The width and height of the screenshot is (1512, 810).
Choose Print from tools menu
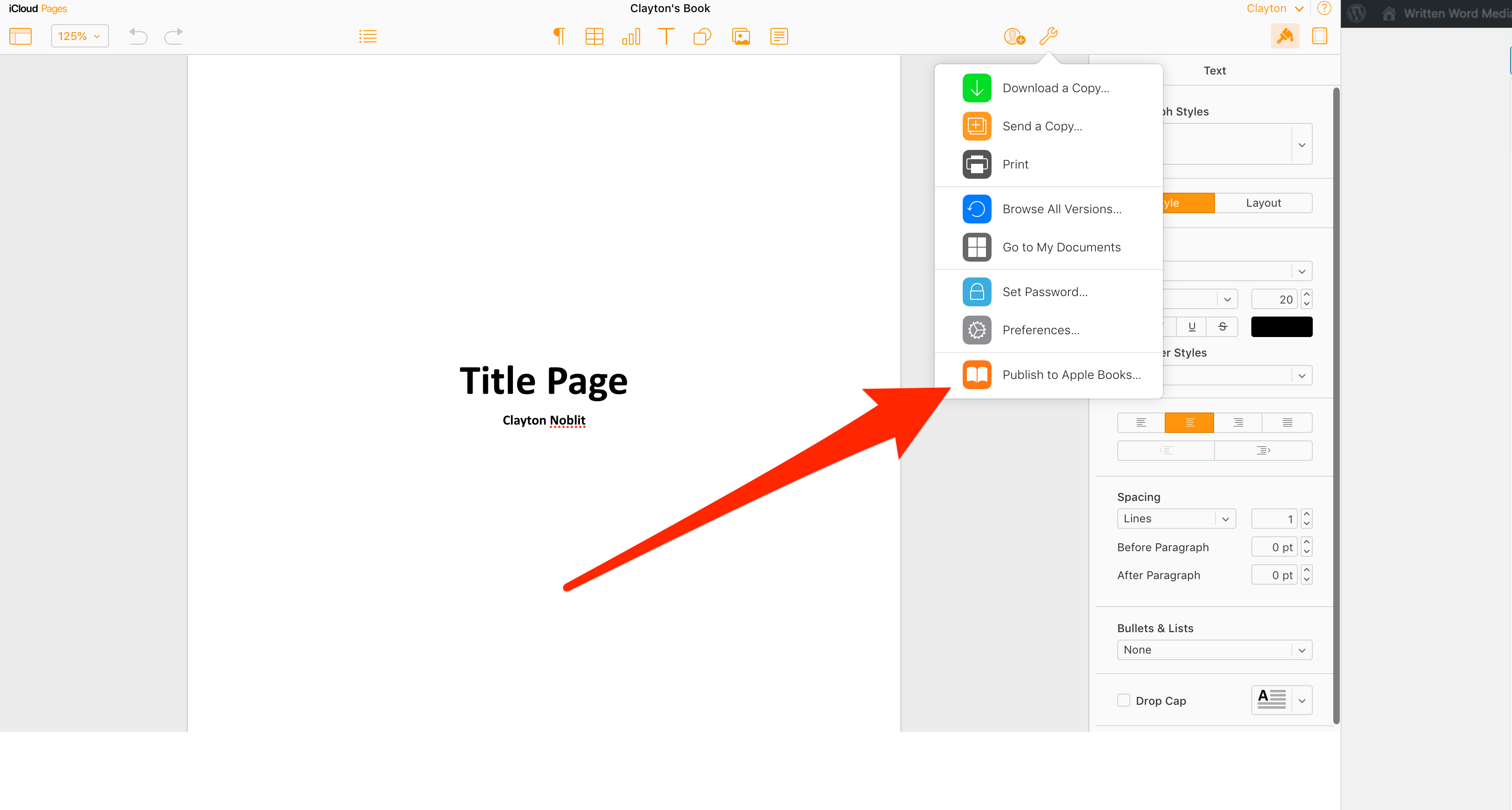click(x=1048, y=164)
